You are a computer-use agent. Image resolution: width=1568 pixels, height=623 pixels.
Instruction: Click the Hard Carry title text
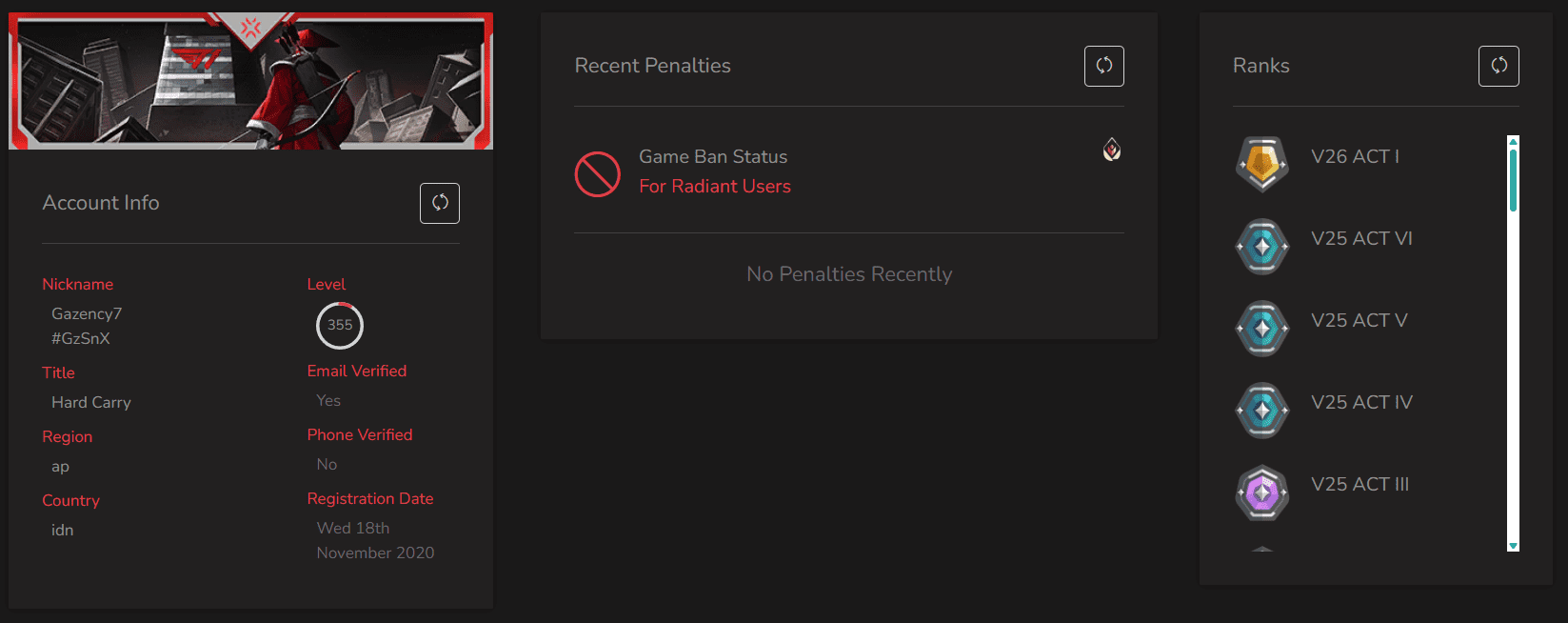point(91,402)
